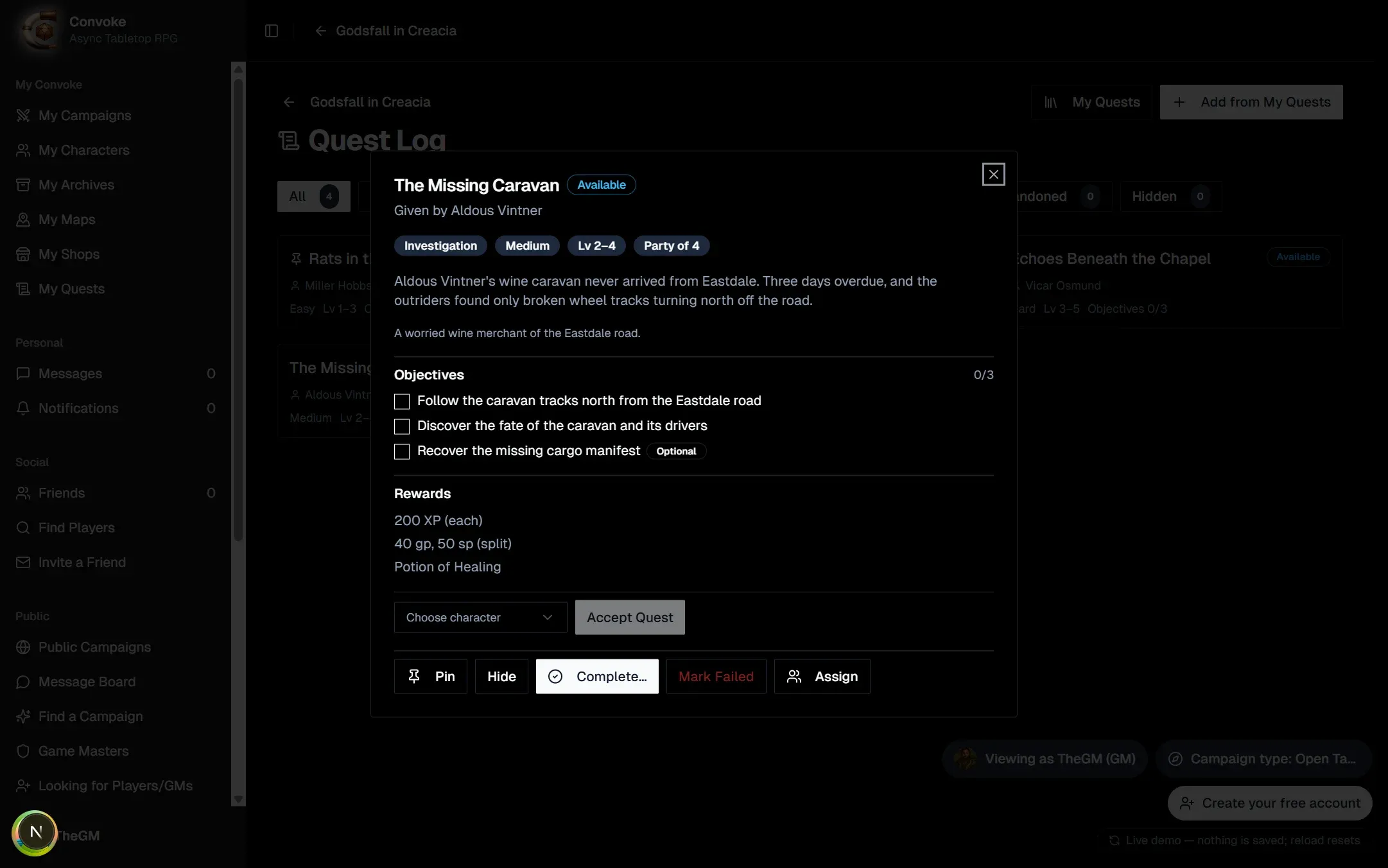This screenshot has height=868, width=1388.
Task: Click Add from My Quests button
Action: tap(1251, 102)
